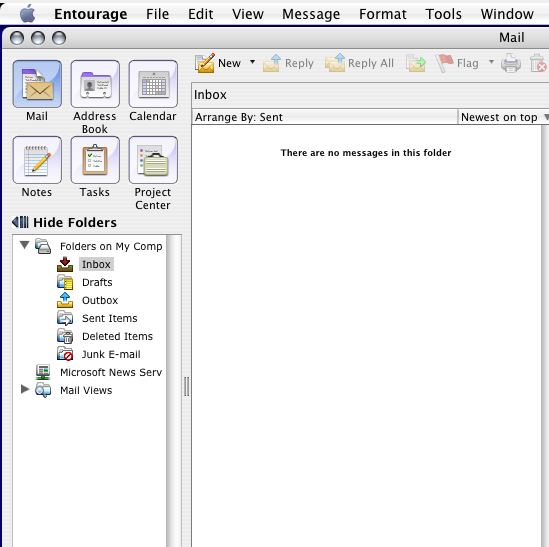Open the Tools menu

(x=443, y=14)
